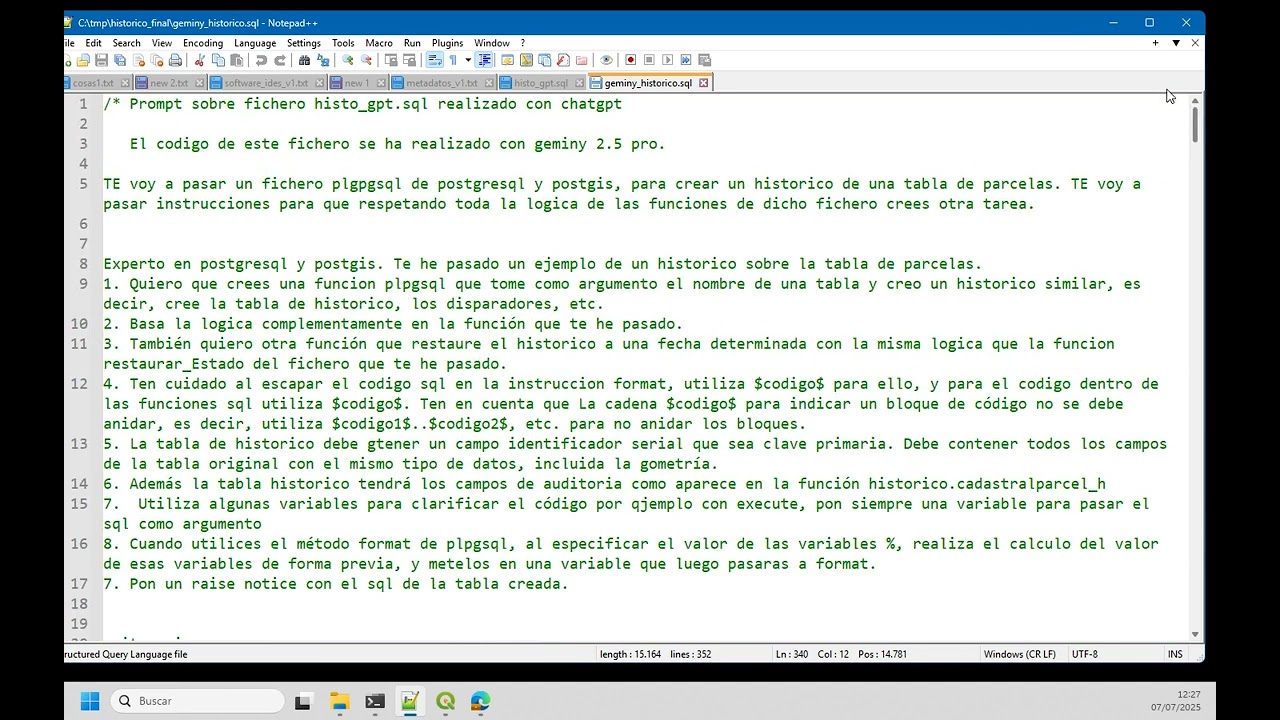Viewport: 1280px width, 720px height.
Task: Click the Close document toolbar icon
Action: click(x=139, y=60)
